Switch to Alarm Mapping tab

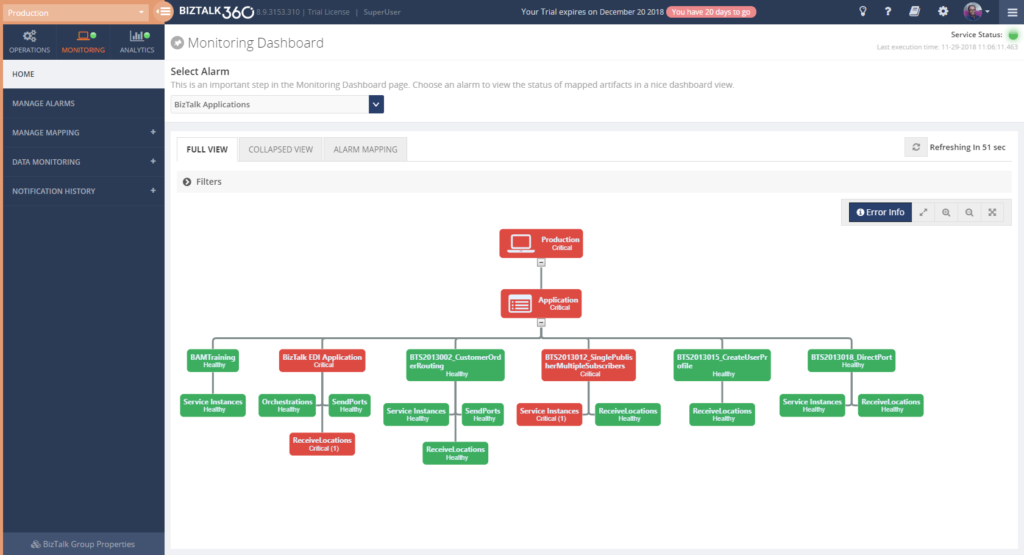(365, 150)
